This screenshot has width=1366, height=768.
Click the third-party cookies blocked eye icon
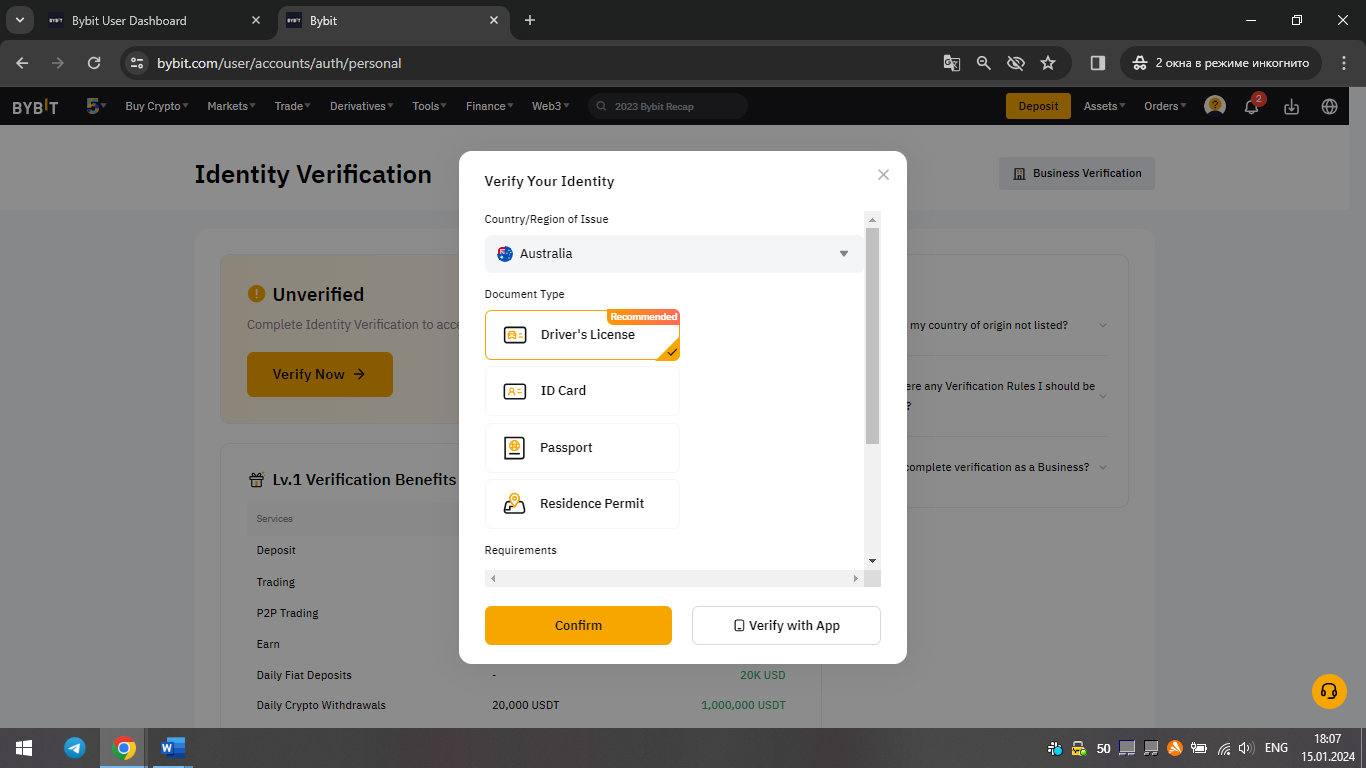click(x=1016, y=63)
